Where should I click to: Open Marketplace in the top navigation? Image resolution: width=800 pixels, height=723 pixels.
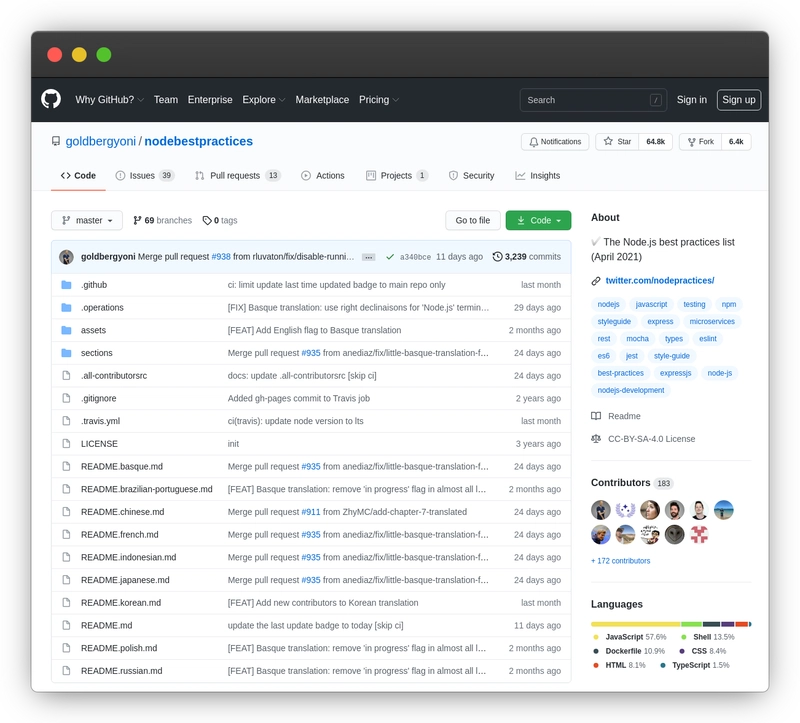click(322, 99)
